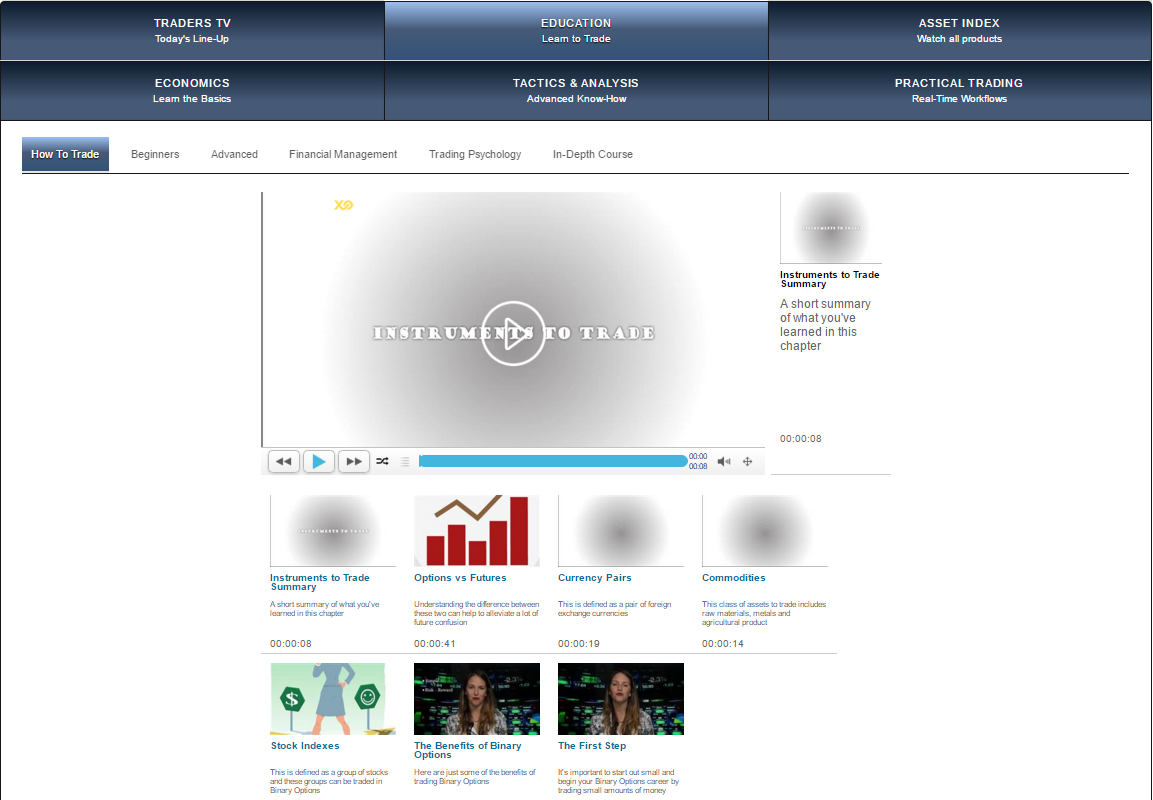Click the blue video progress bar
The width and height of the screenshot is (1153, 800).
pyautogui.click(x=553, y=461)
